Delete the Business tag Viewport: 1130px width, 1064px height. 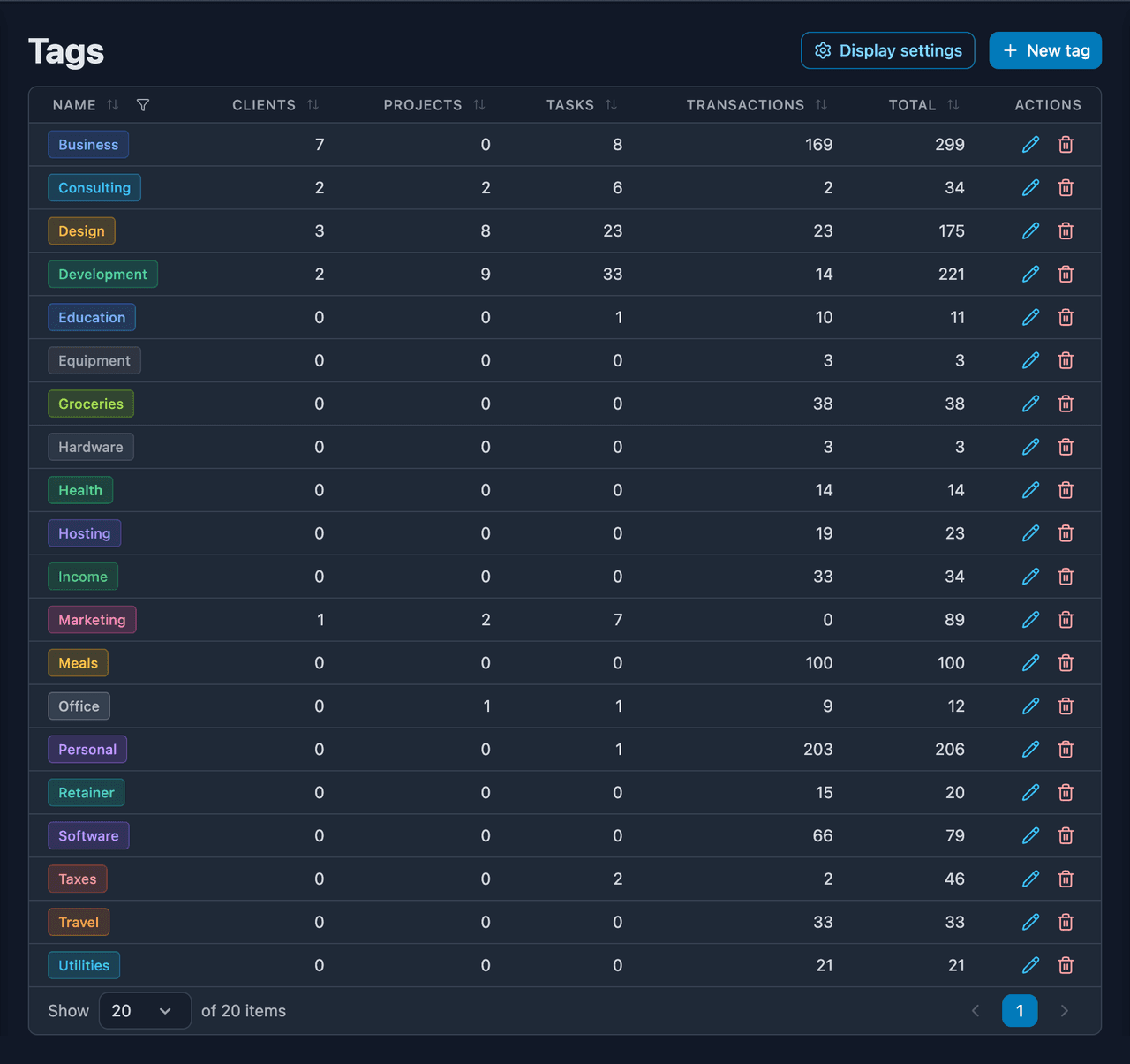1066,145
